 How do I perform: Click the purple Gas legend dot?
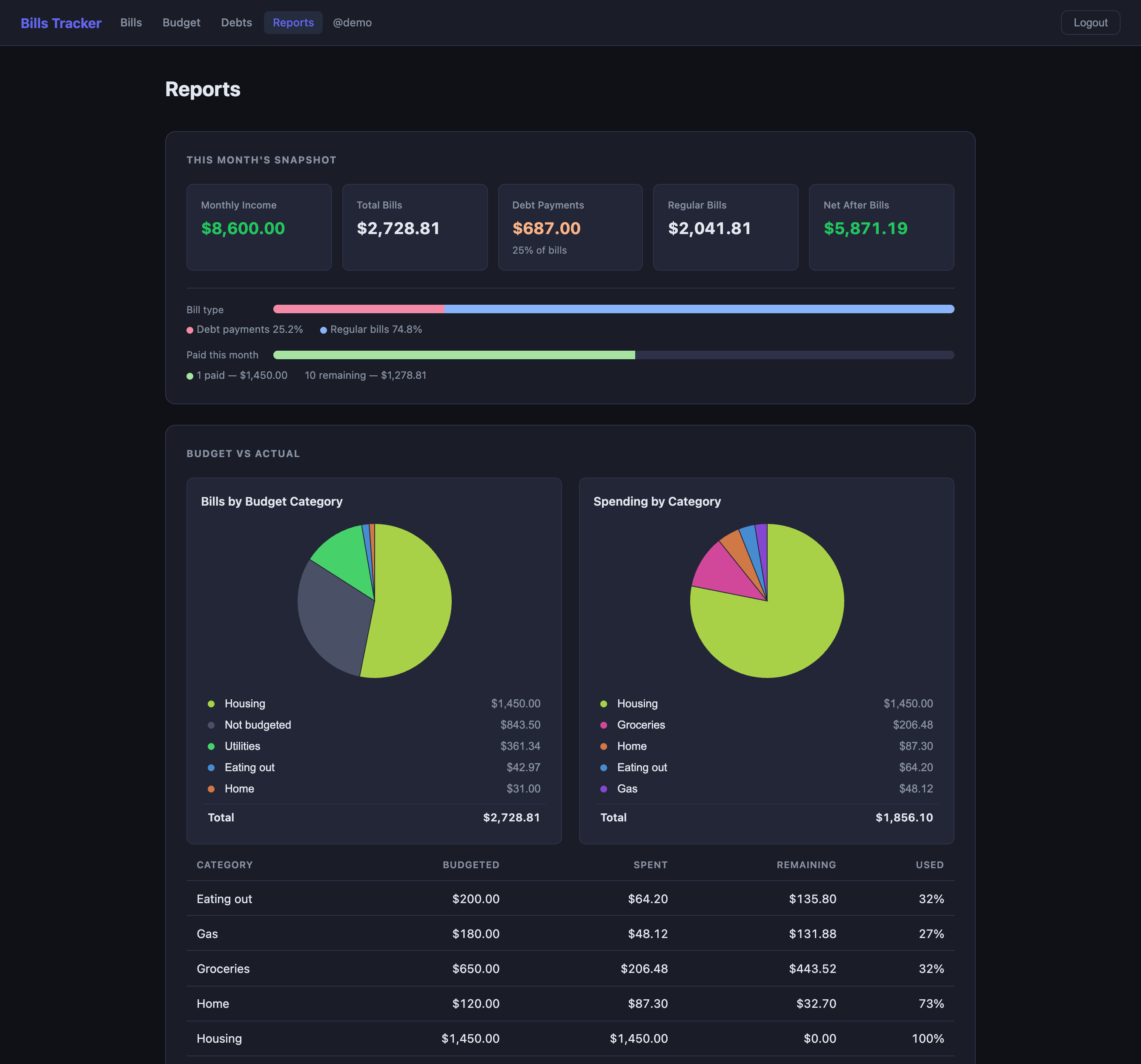604,789
